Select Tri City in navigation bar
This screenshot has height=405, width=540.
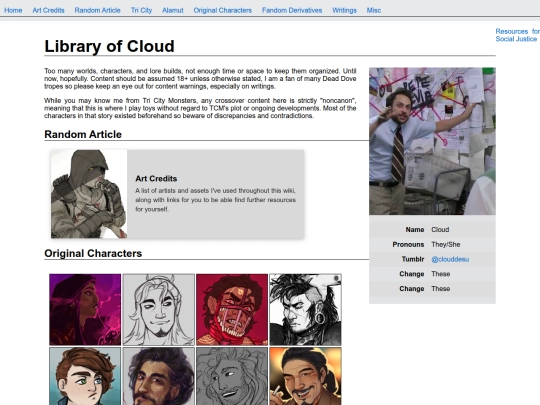(x=141, y=10)
